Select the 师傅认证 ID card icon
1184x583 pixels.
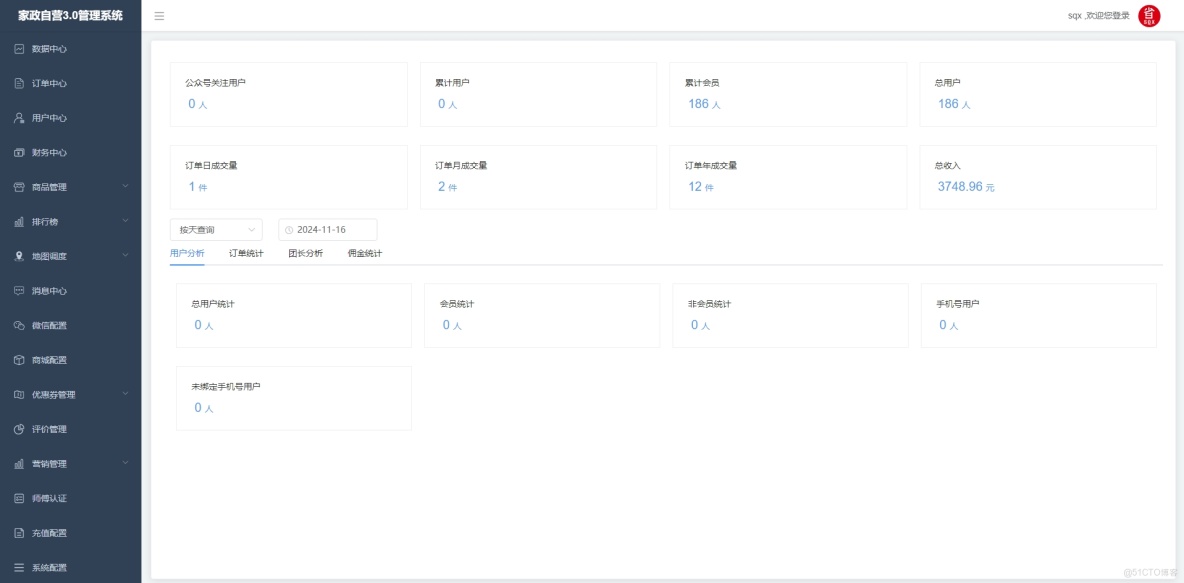[20, 498]
